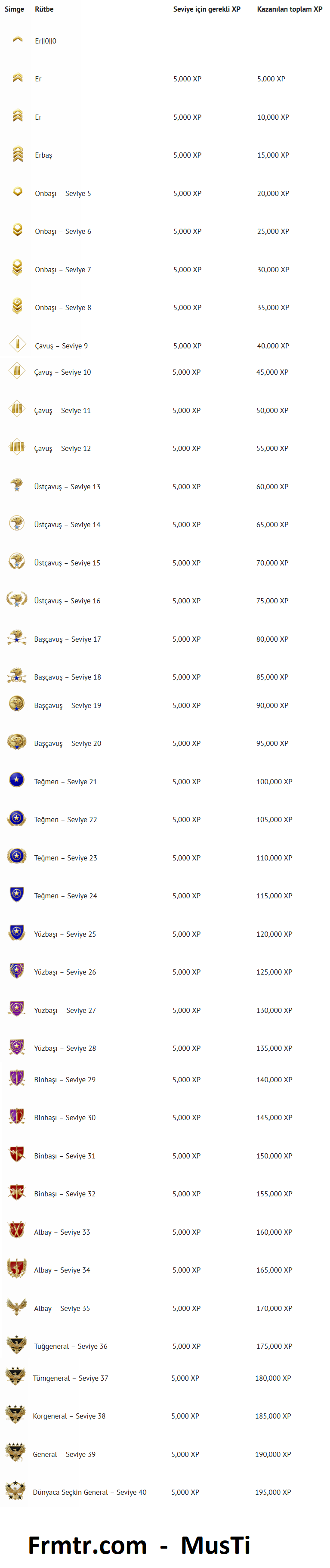Screen dimensions: 330x1568
Task: Click the Rütbe column header
Action: coord(44,9)
